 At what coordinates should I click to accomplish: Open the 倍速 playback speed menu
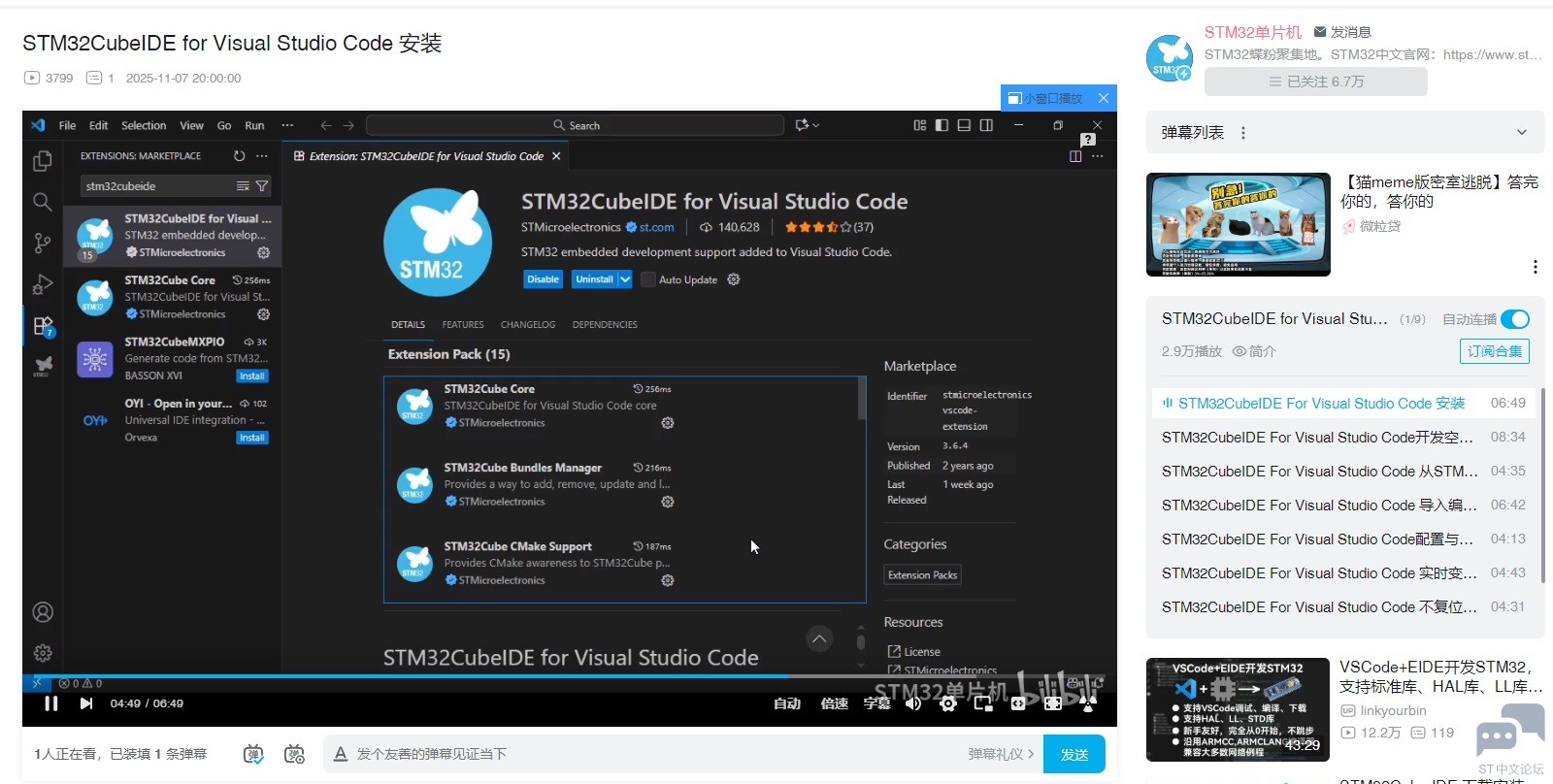click(835, 703)
